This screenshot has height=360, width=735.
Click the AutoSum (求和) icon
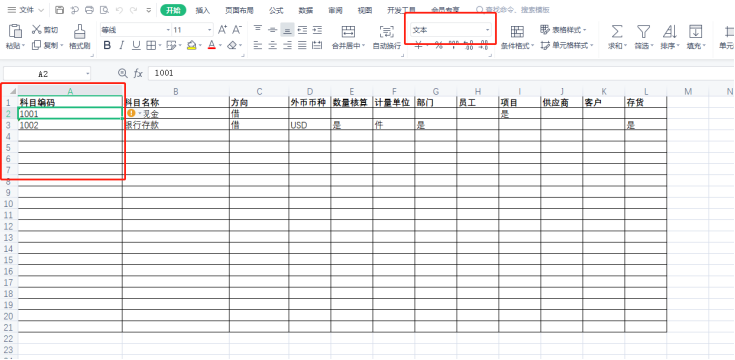pos(617,32)
